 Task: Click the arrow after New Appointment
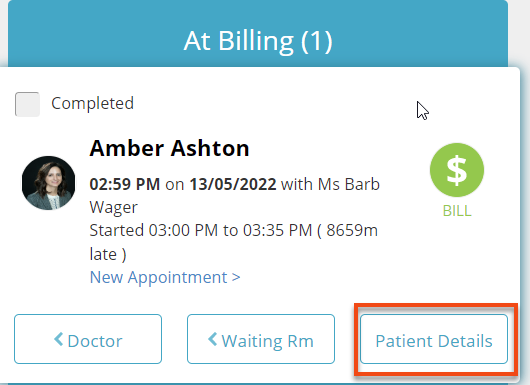click(x=236, y=278)
